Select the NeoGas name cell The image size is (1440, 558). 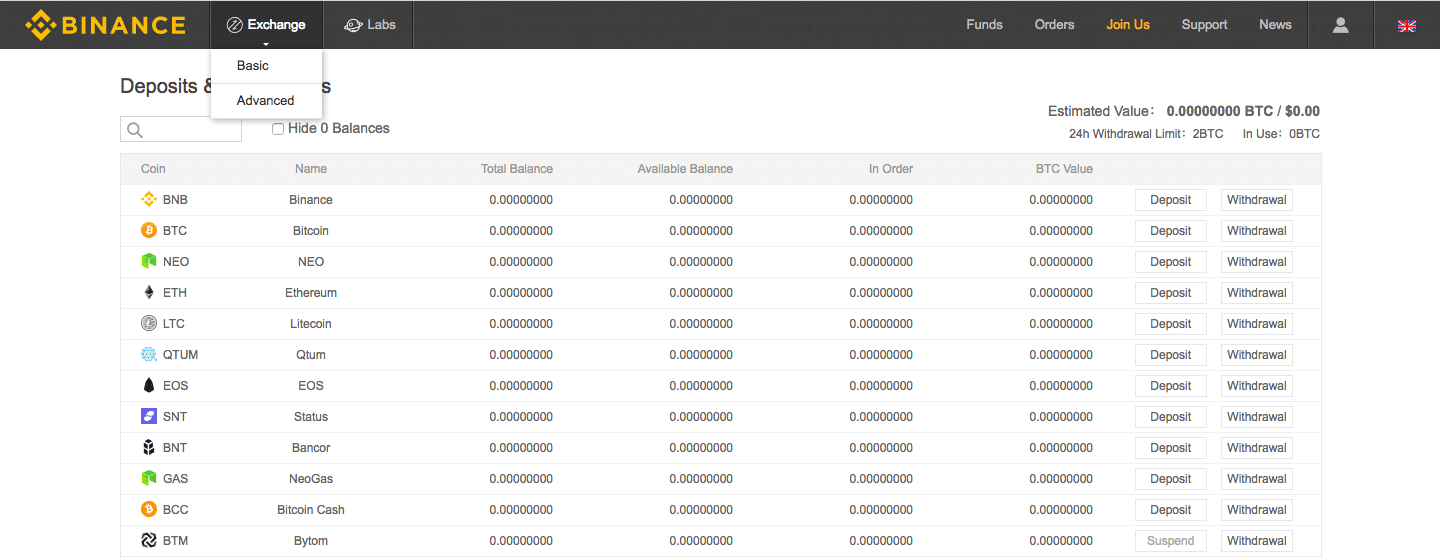[x=311, y=479]
